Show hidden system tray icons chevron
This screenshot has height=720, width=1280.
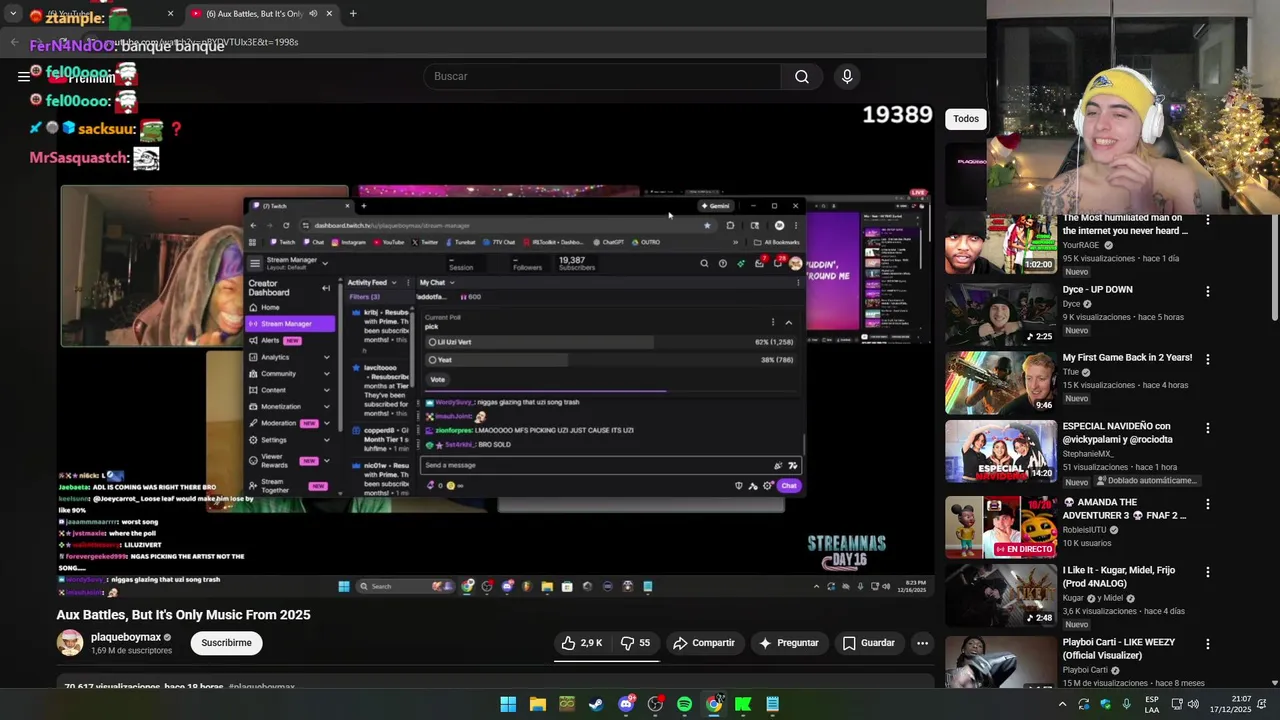1062,704
